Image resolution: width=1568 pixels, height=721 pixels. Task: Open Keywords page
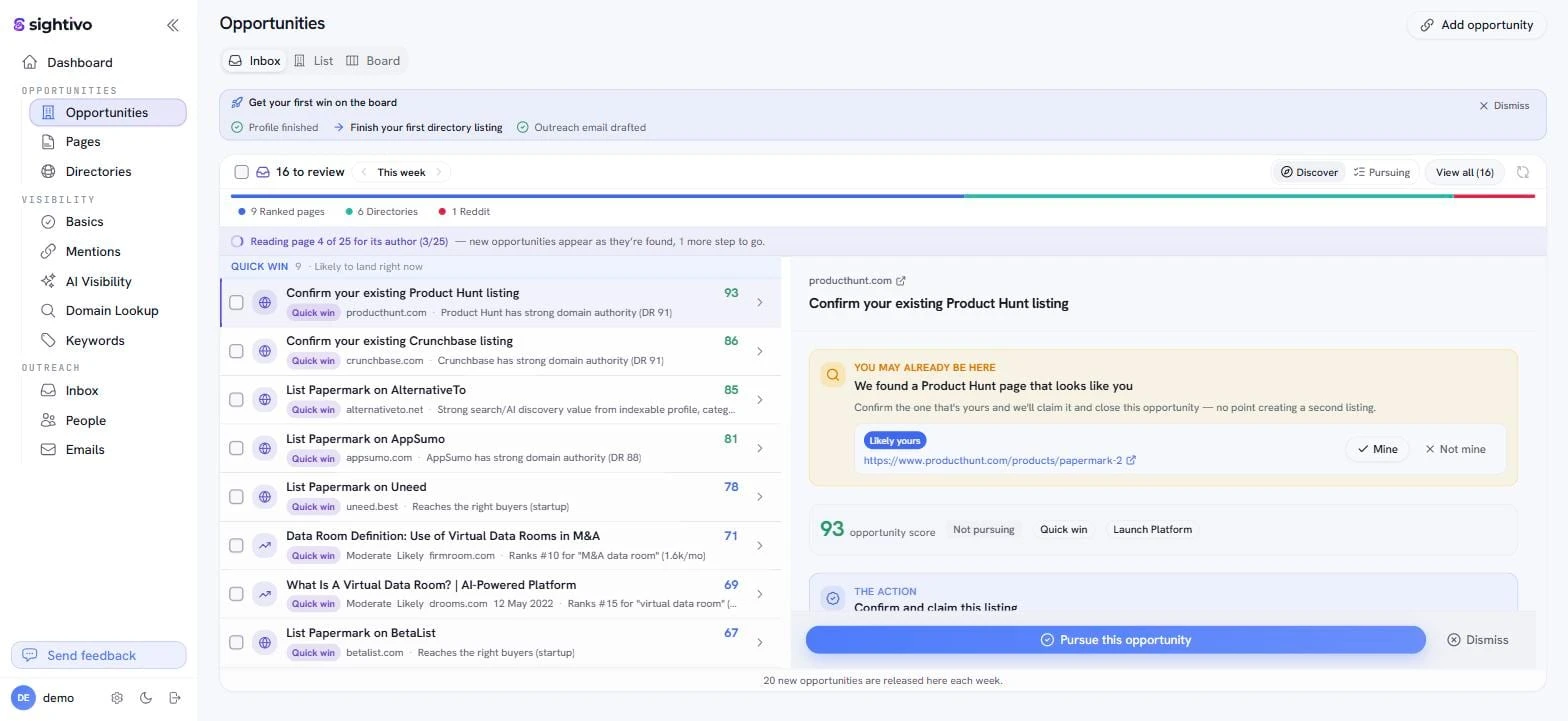point(95,340)
